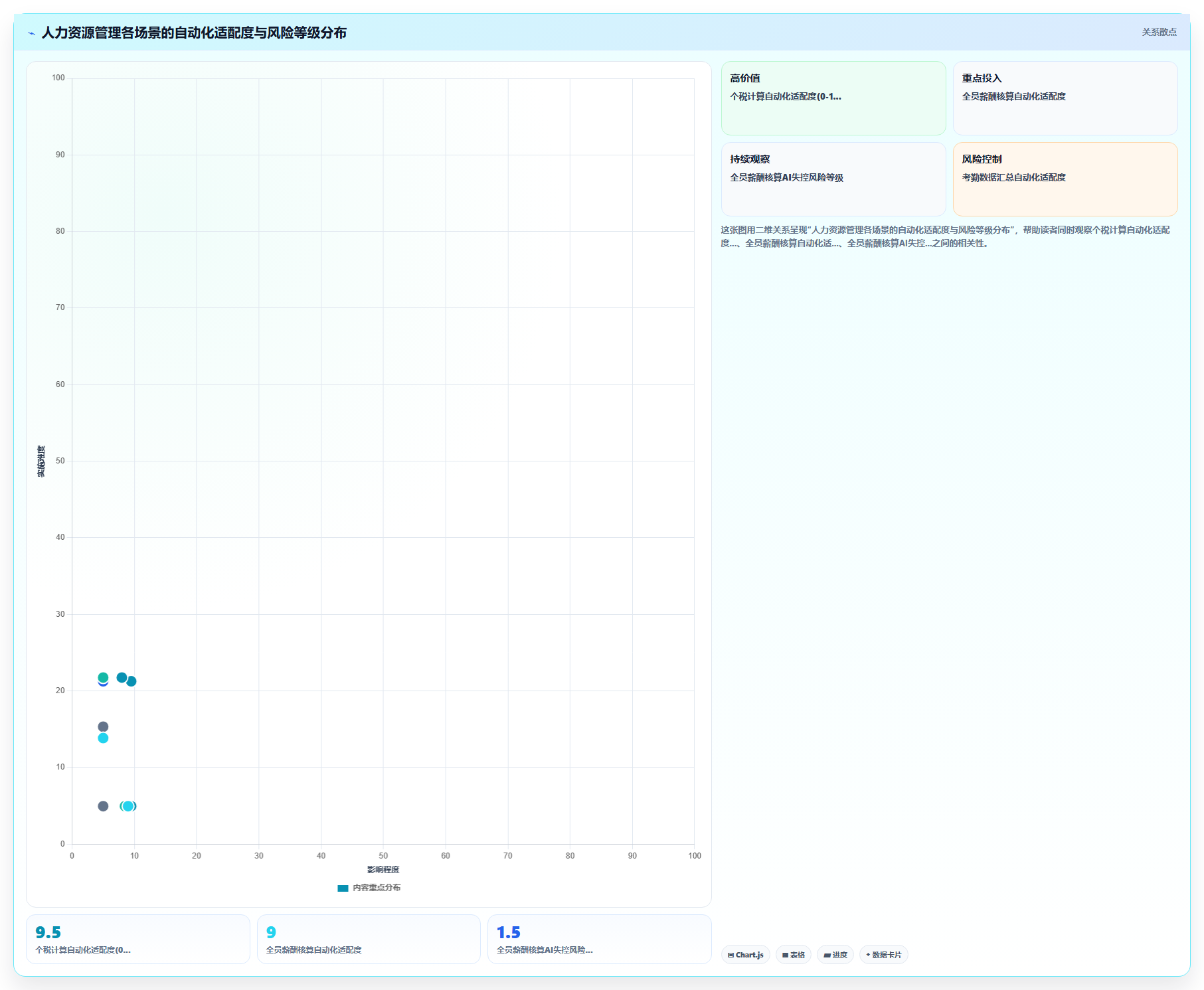Click the Chart.js tag chip
The width and height of the screenshot is (1204, 990).
[x=745, y=955]
